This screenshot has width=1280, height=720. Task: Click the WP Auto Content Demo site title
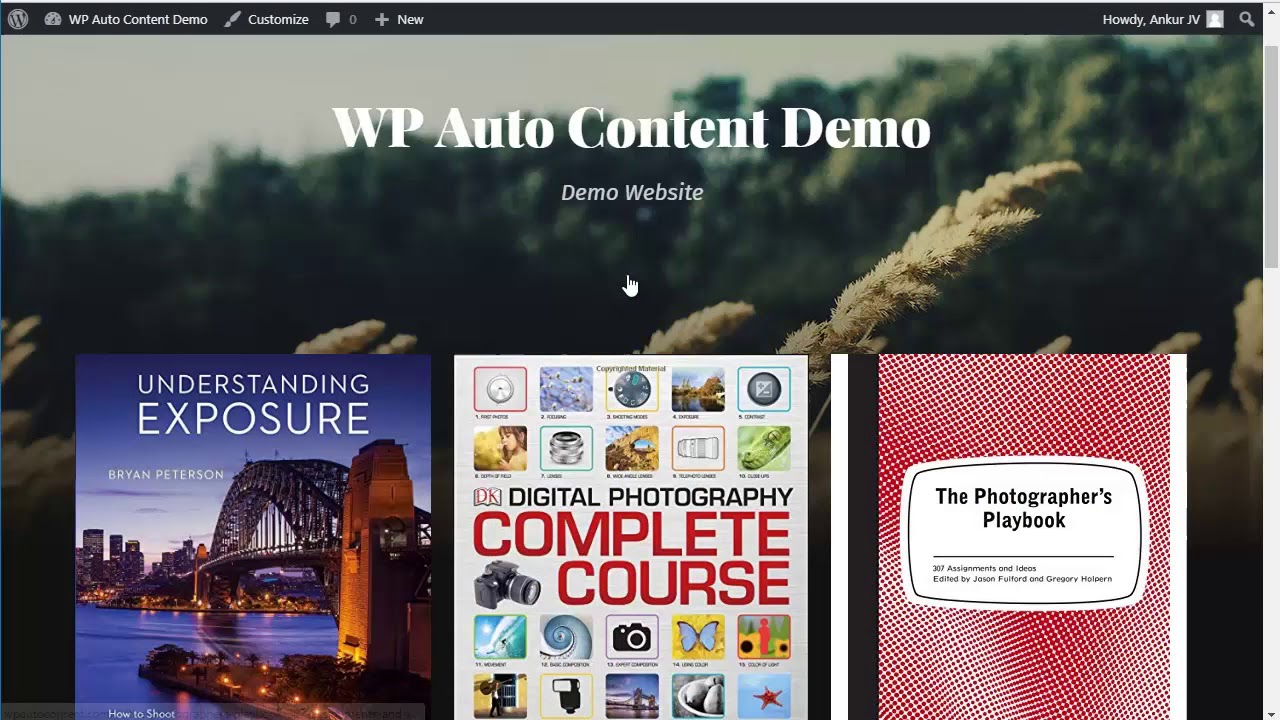[631, 127]
